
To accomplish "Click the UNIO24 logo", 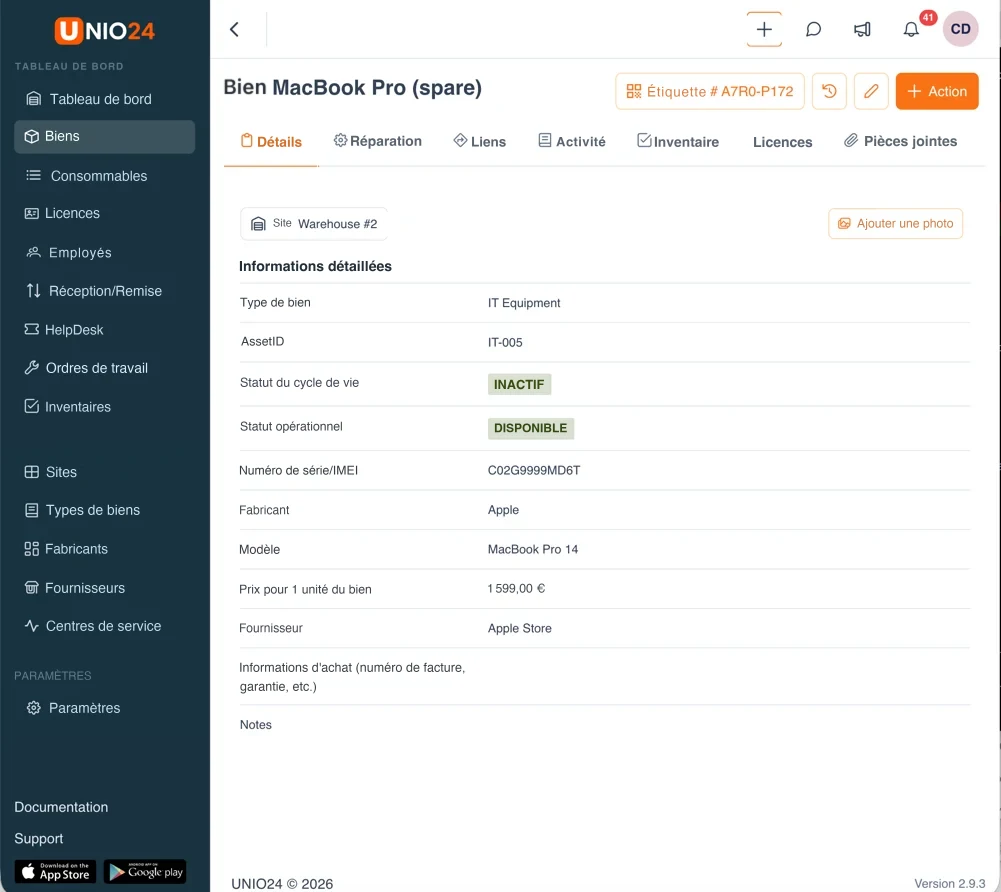I will [105, 31].
